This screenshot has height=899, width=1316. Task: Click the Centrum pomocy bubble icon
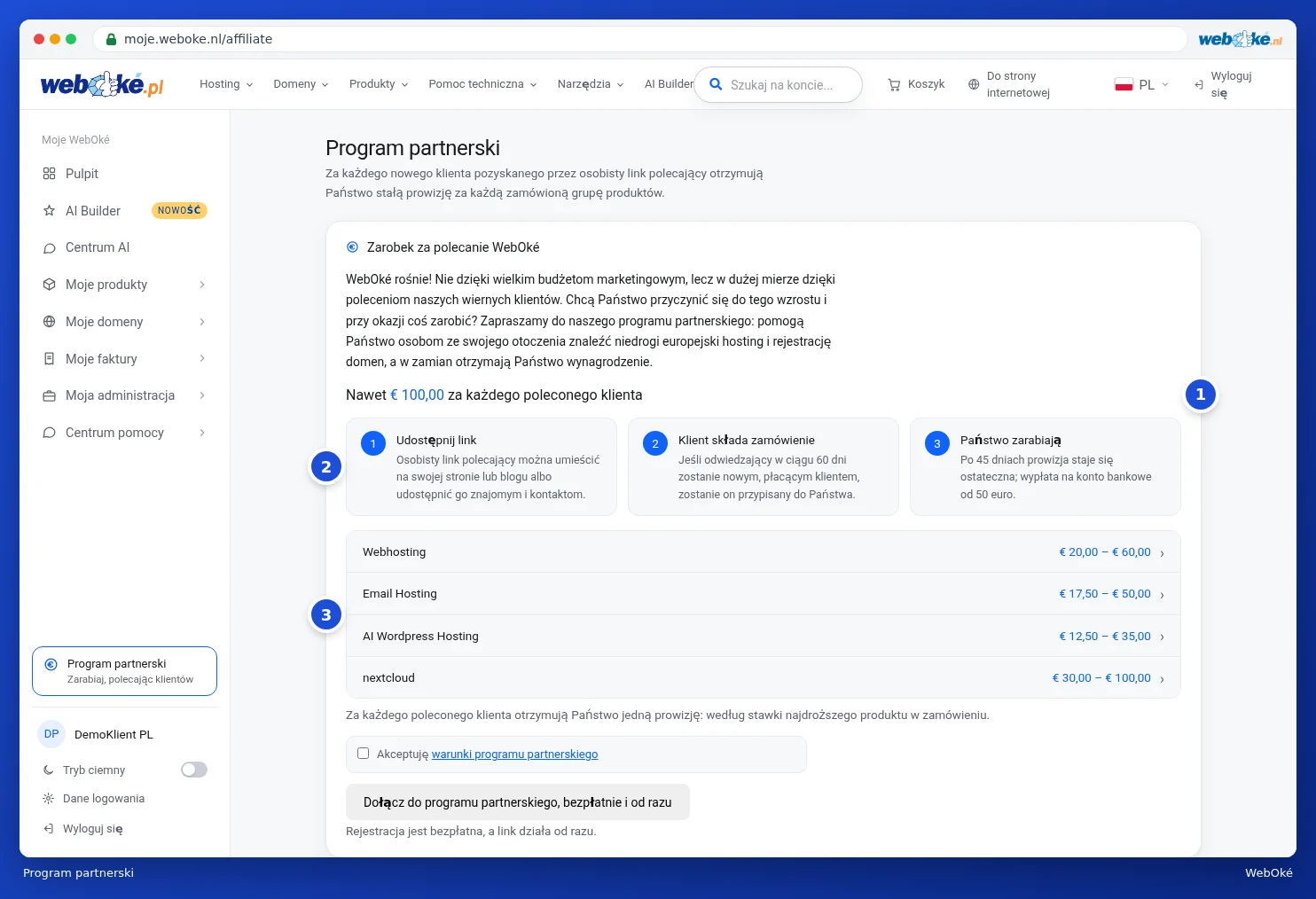click(49, 433)
